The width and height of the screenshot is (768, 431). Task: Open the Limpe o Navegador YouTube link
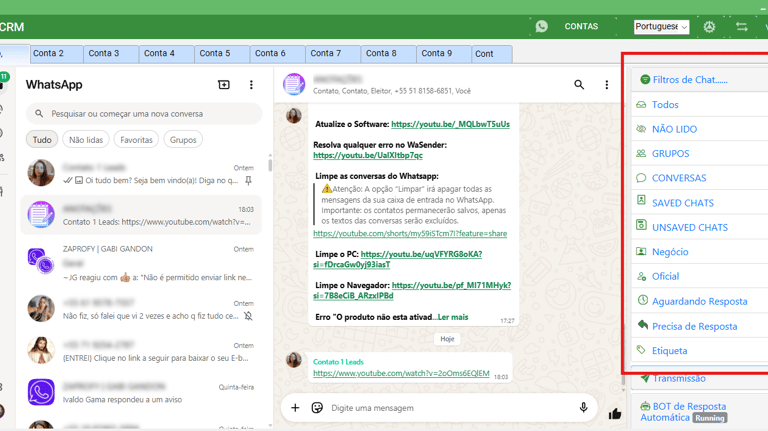pyautogui.click(x=412, y=290)
